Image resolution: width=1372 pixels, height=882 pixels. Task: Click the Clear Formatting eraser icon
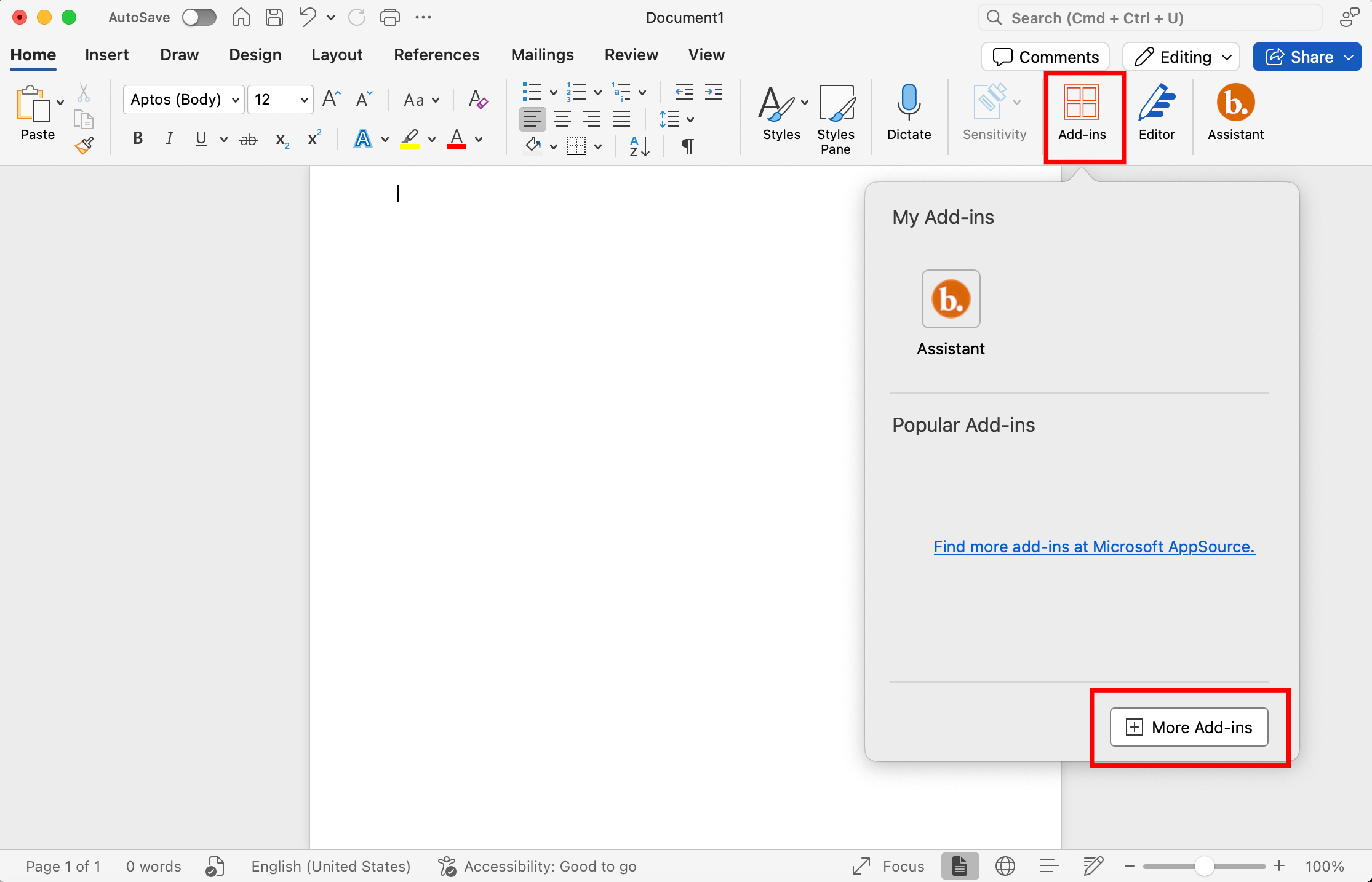coord(477,99)
